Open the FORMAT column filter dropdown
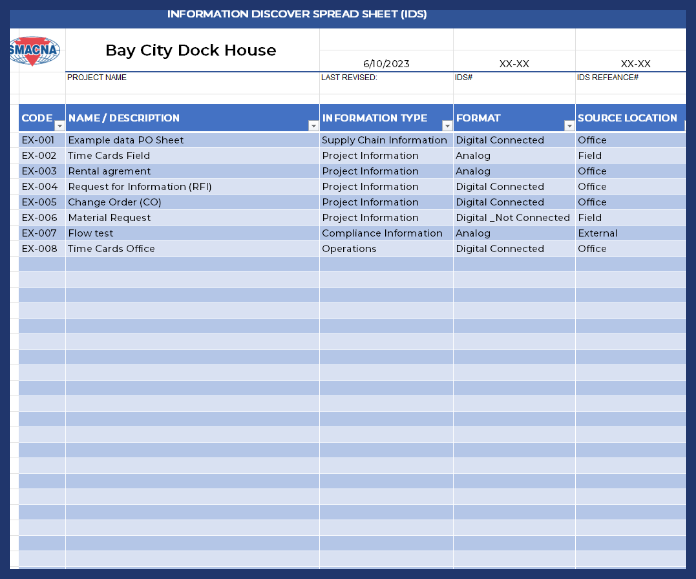Screen dimensions: 696x579 tap(569, 126)
